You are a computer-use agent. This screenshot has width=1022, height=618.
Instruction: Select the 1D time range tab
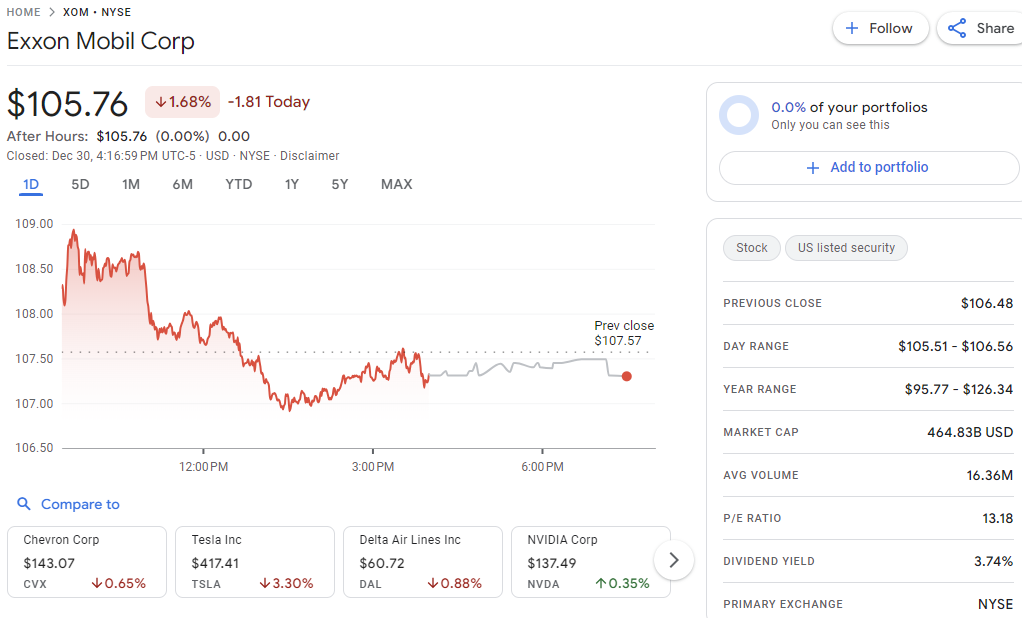31,184
